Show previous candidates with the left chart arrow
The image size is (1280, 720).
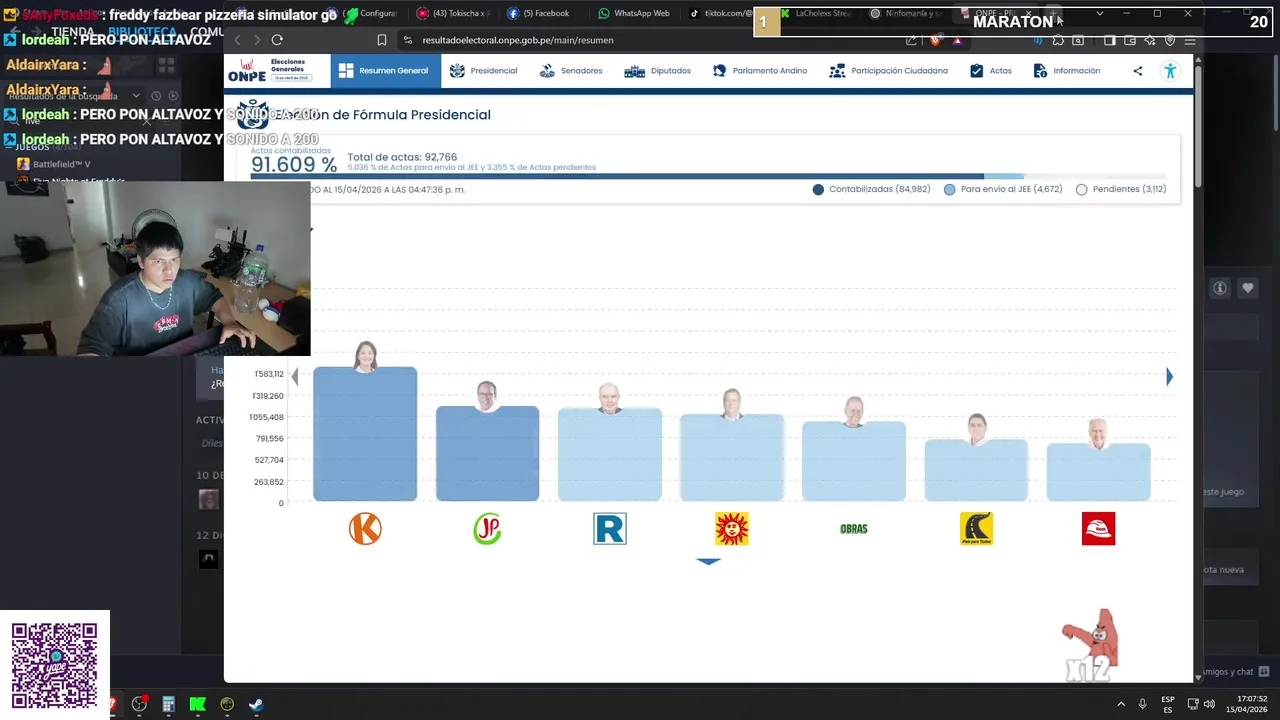(x=294, y=377)
